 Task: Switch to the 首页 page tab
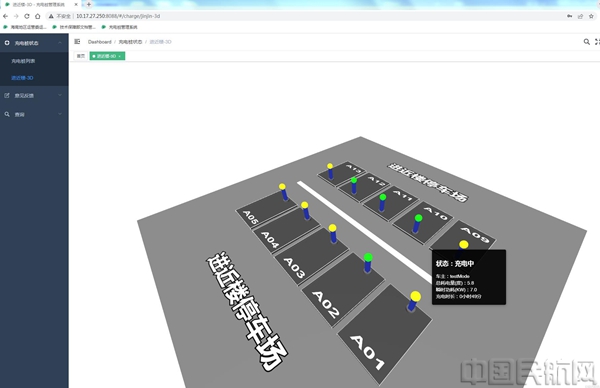81,56
